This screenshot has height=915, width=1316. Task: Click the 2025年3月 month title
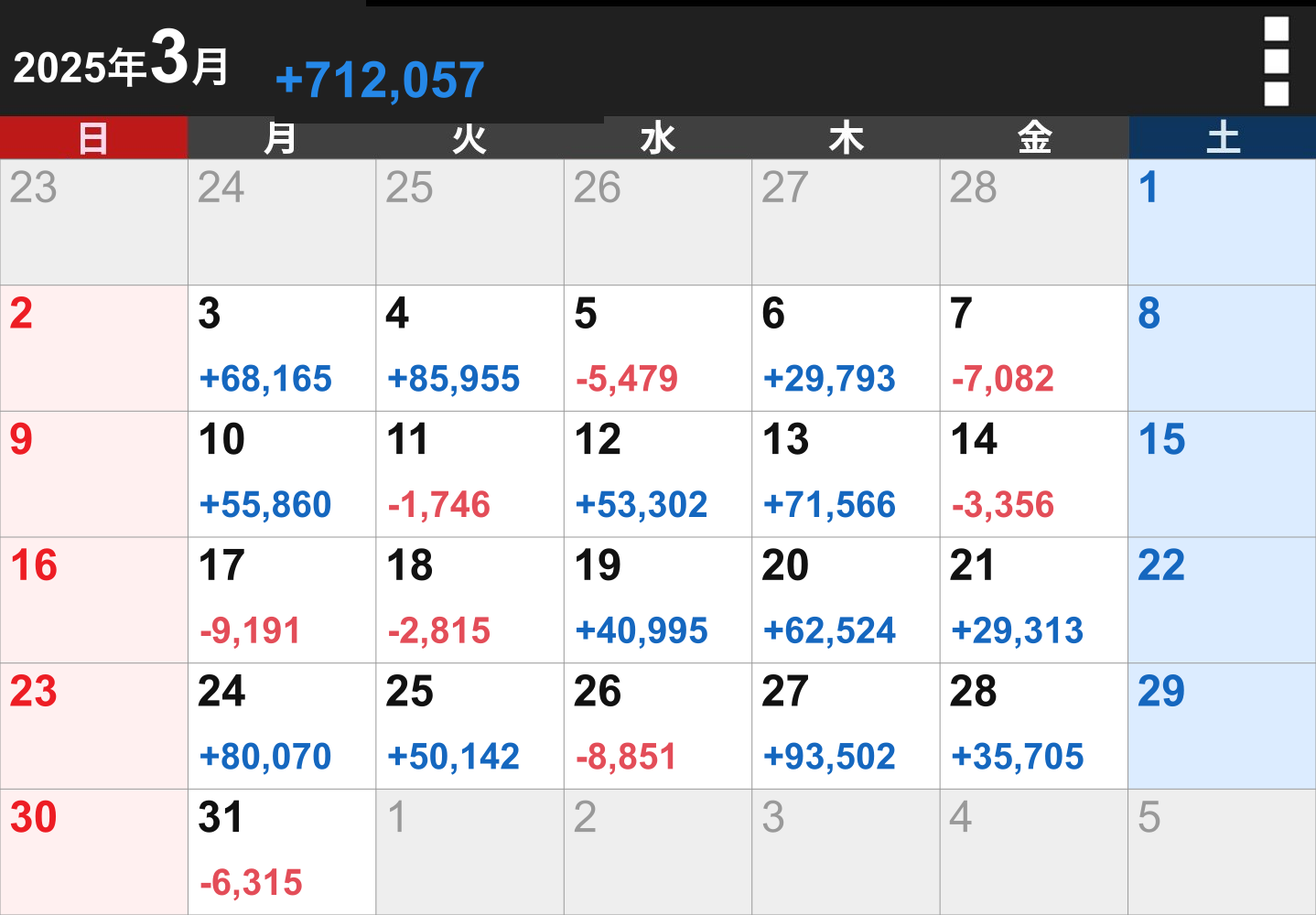pyautogui.click(x=121, y=60)
